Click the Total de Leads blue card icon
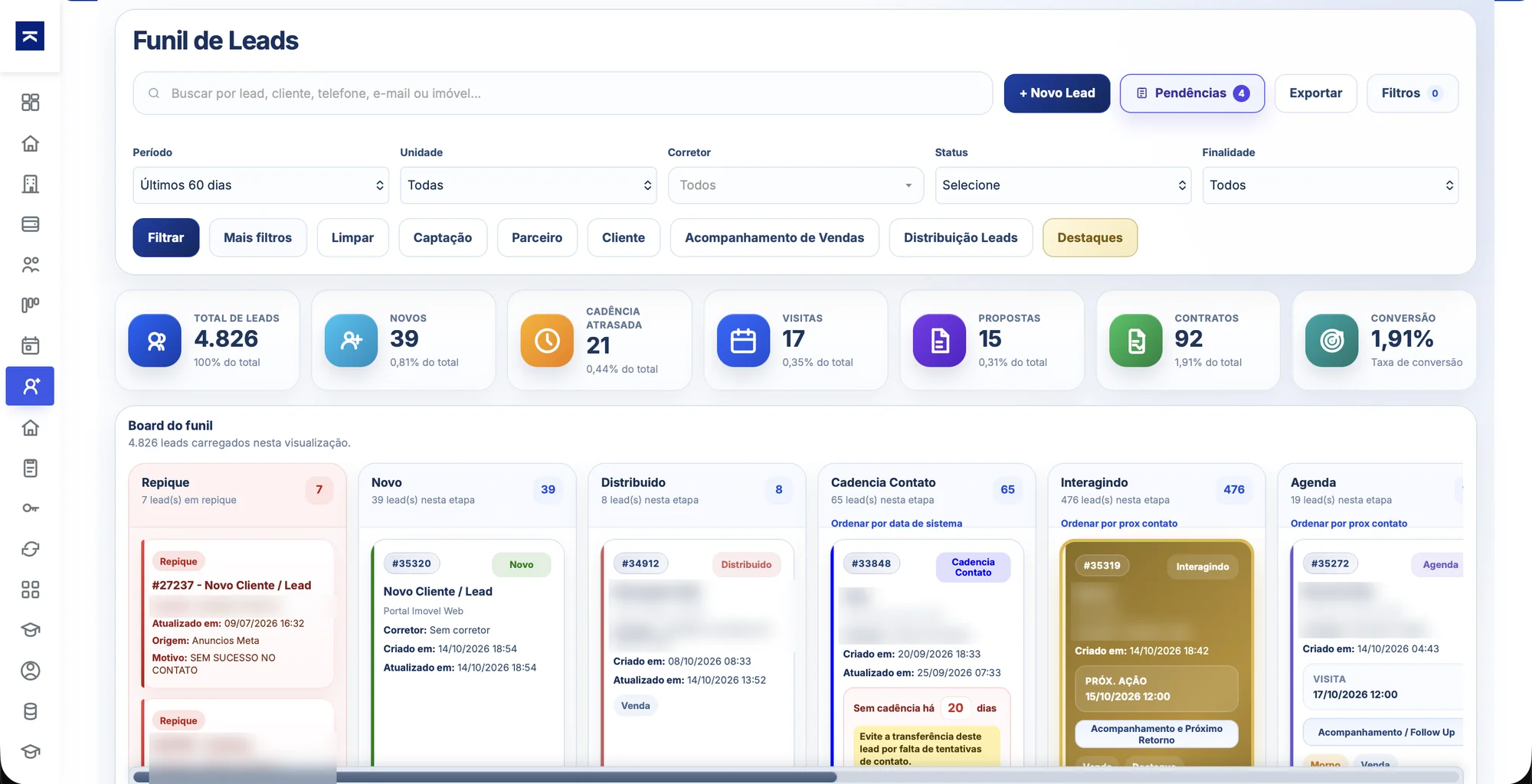 tap(155, 341)
